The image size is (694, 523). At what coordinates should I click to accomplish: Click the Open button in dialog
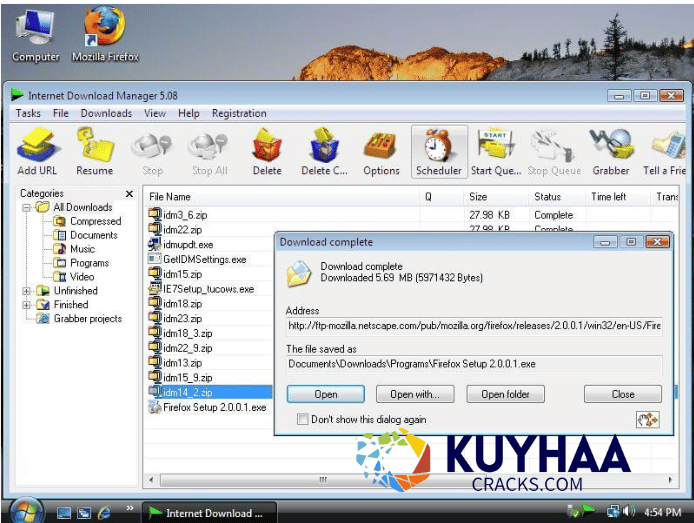pyautogui.click(x=326, y=394)
